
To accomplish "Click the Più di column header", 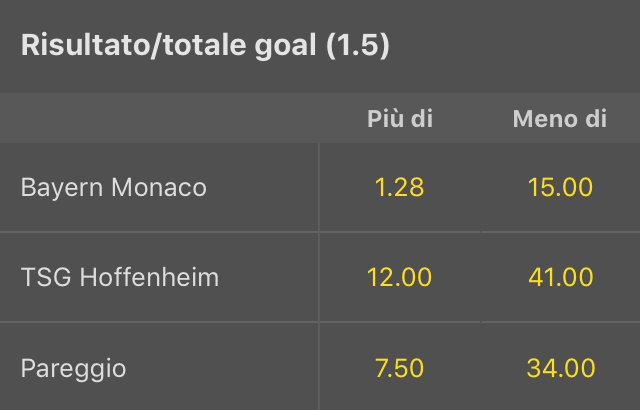I will coord(399,119).
